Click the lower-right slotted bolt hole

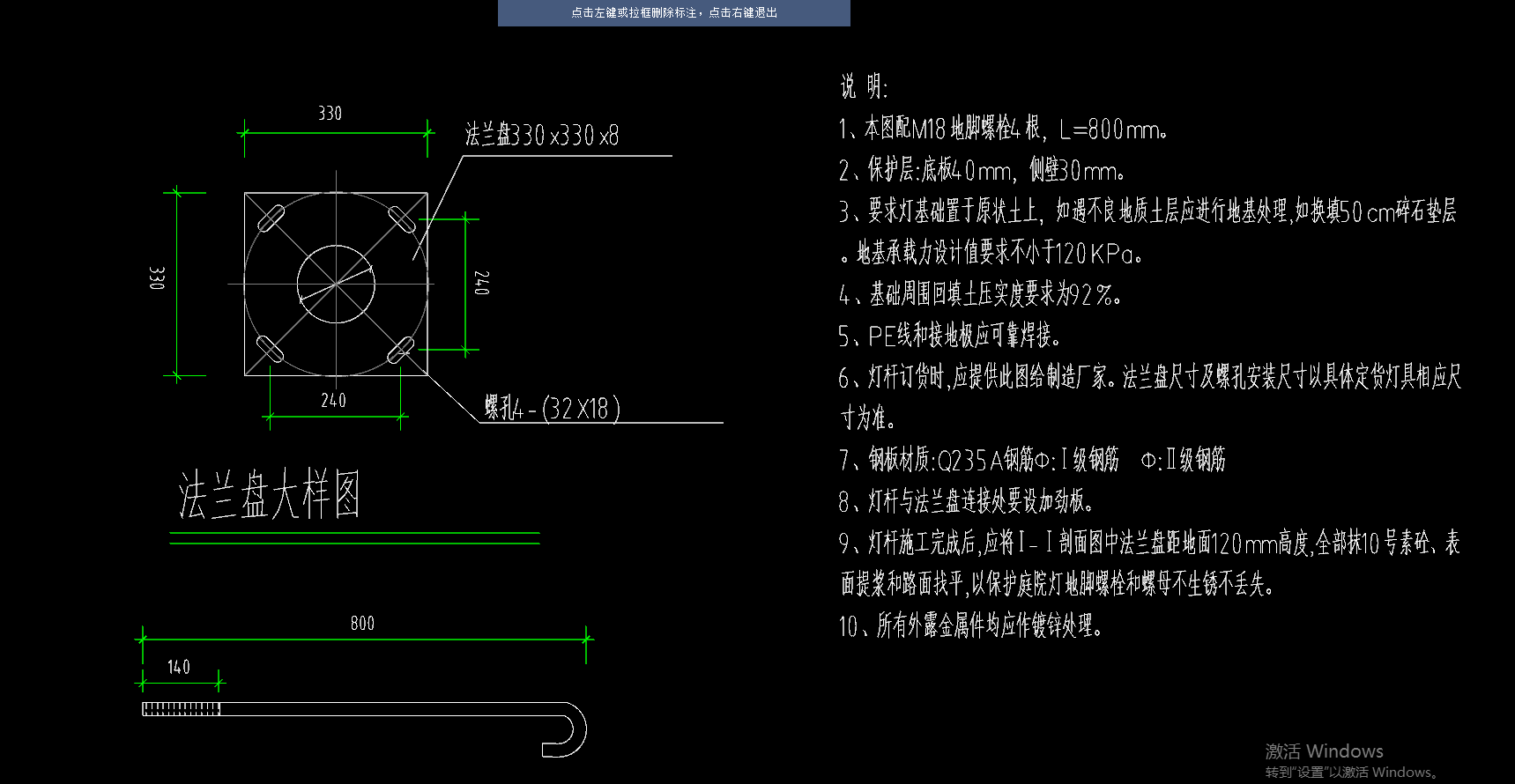tap(401, 349)
